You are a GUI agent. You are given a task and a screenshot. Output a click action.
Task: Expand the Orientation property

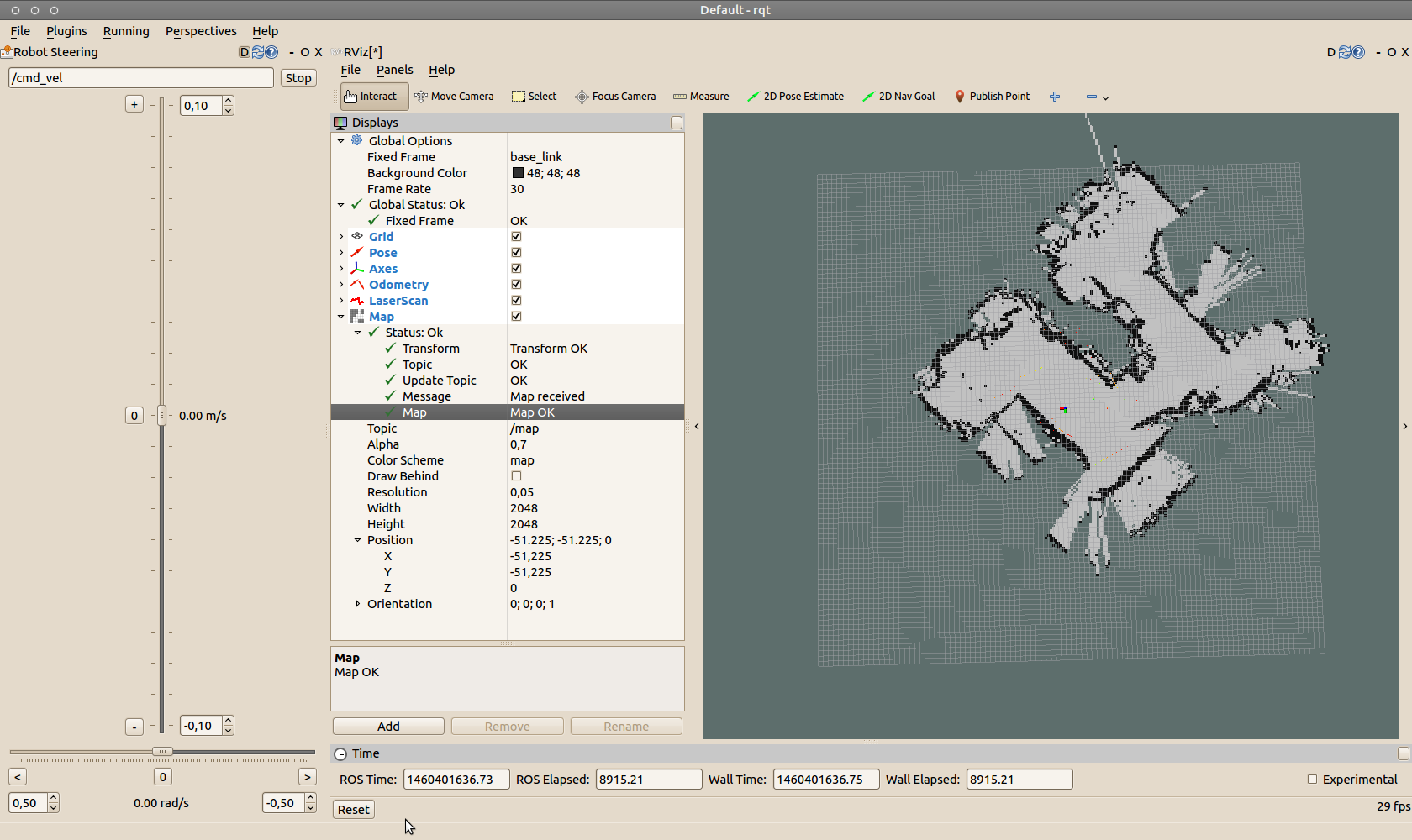coord(358,604)
